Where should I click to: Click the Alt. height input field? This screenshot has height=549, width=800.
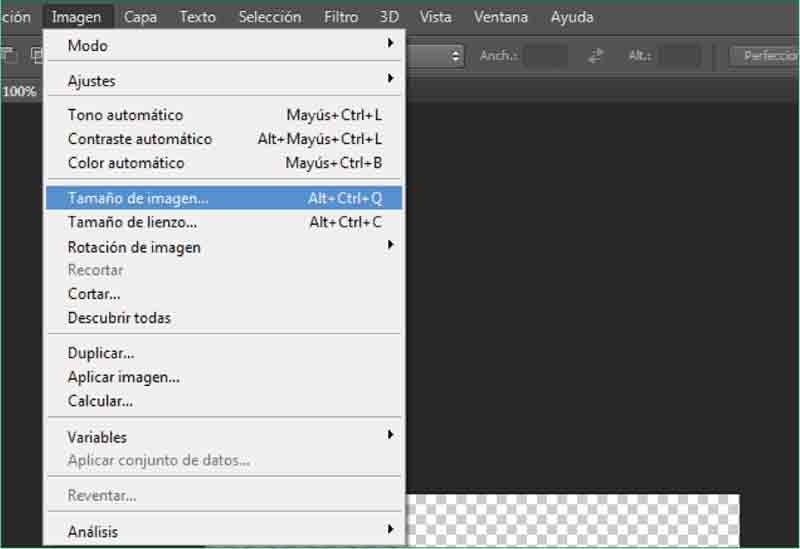[x=680, y=56]
